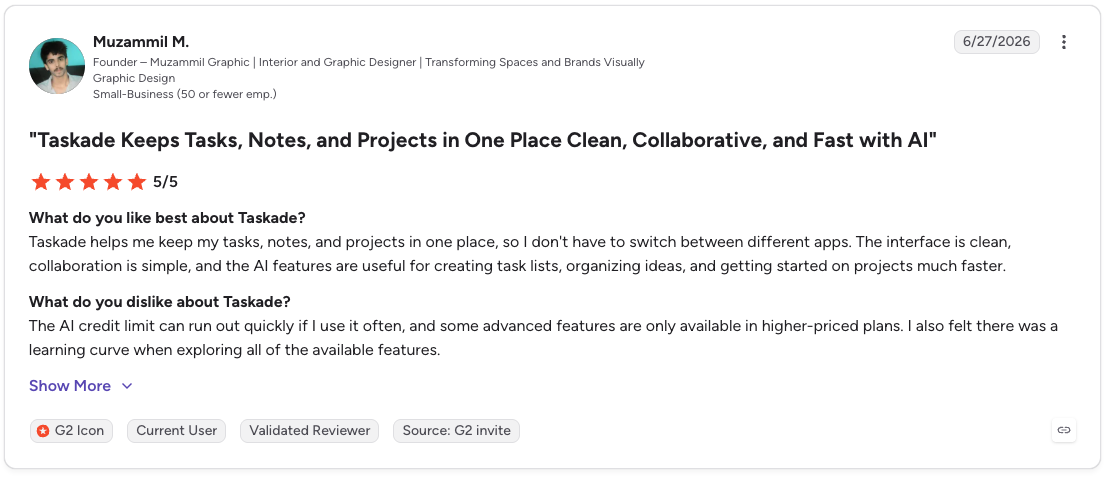The width and height of the screenshot is (1106, 482).
Task: Open the review title about Taskade
Action: (x=482, y=140)
